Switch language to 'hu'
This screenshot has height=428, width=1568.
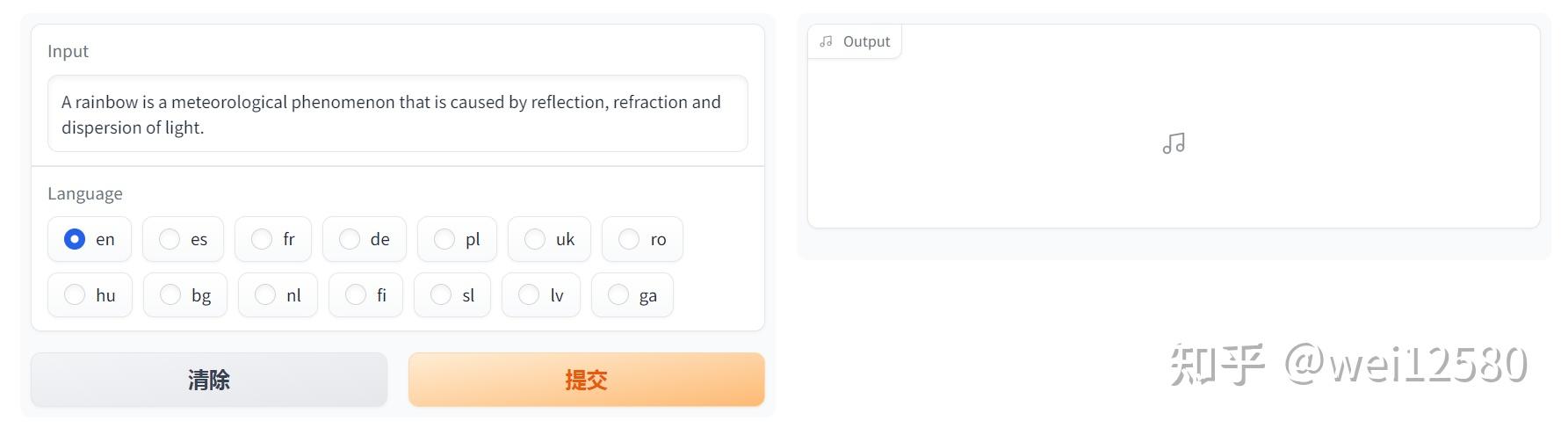(x=76, y=295)
